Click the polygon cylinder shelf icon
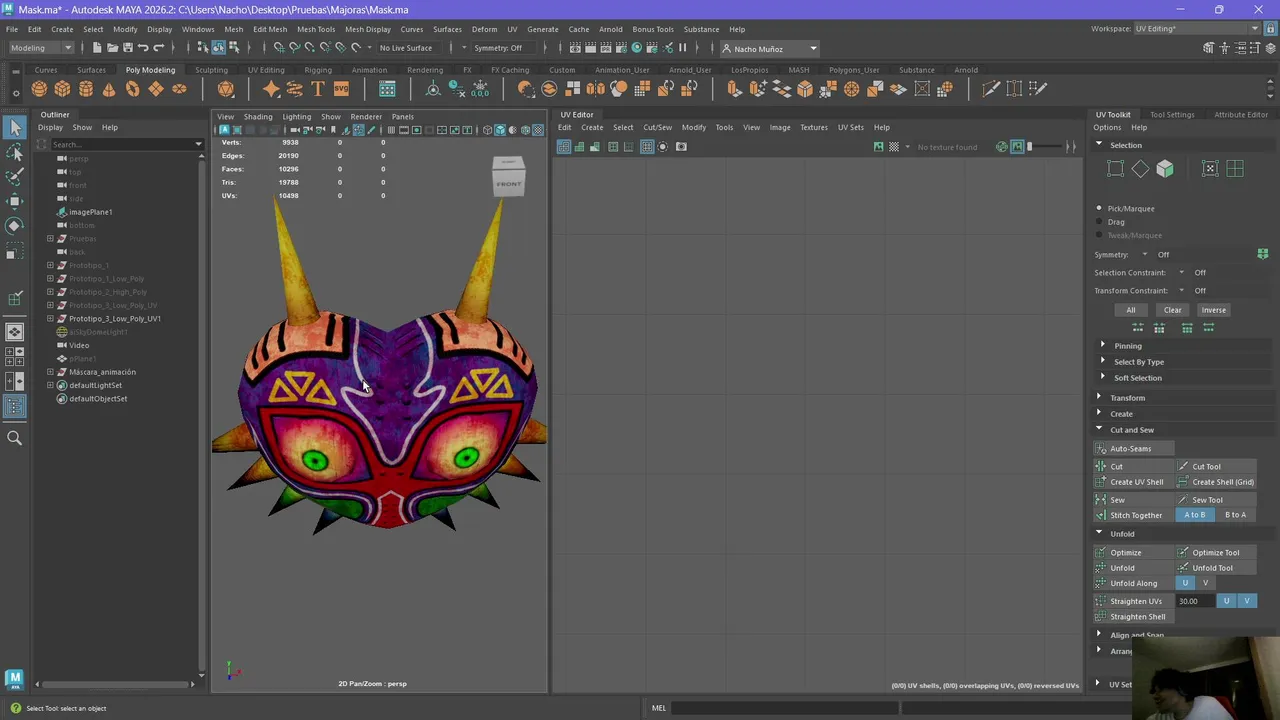Screen dimensions: 1280x720 tap(86, 89)
